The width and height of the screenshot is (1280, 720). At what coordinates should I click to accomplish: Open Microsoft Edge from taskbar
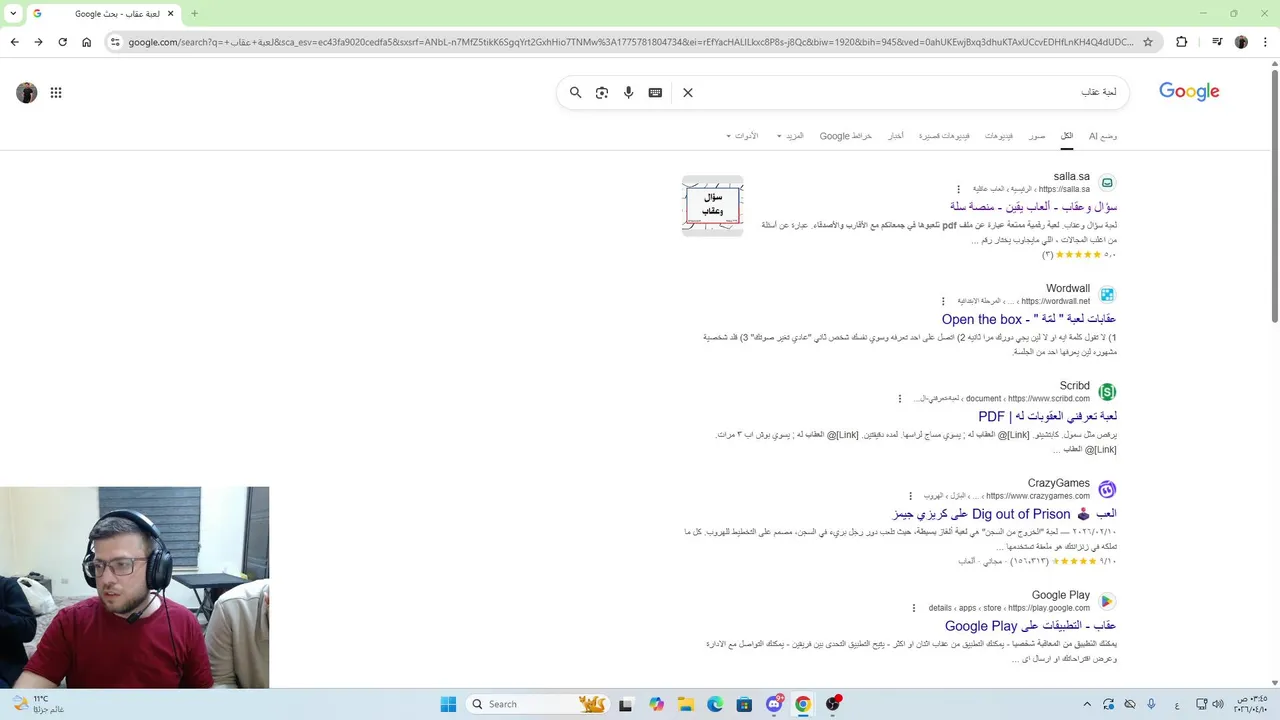point(715,704)
